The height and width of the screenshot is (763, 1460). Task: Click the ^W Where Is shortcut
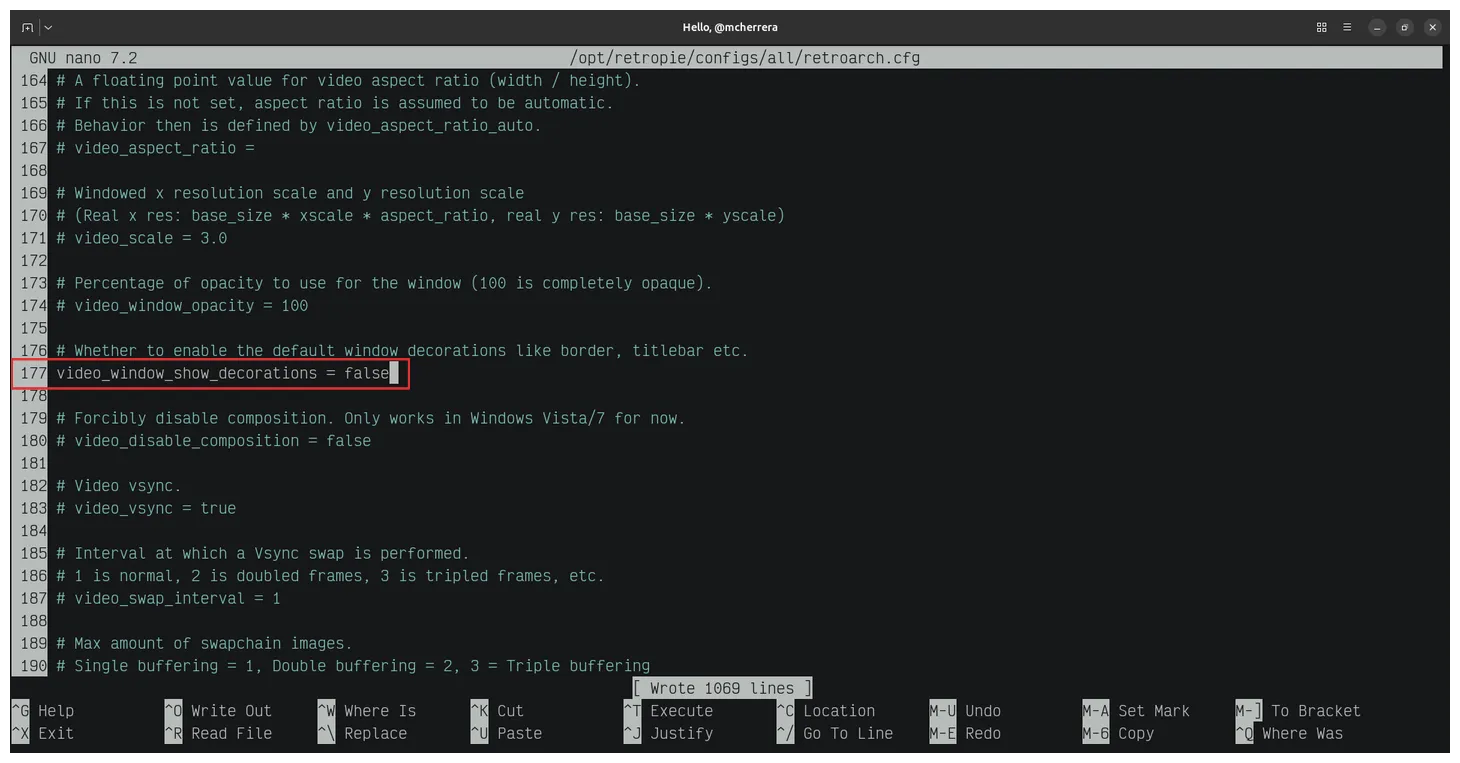pyautogui.click(x=367, y=711)
